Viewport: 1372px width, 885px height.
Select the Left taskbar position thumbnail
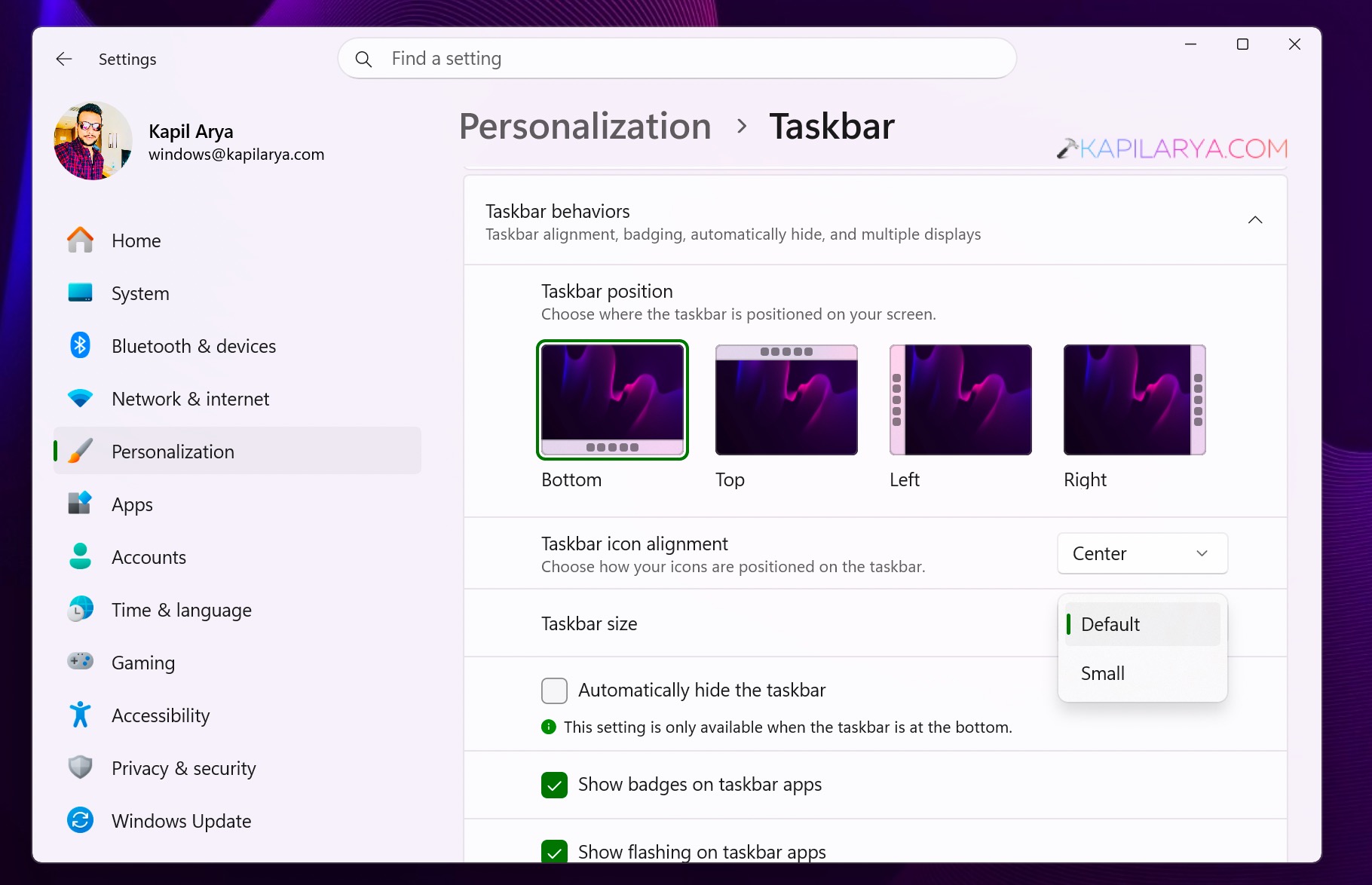[960, 400]
